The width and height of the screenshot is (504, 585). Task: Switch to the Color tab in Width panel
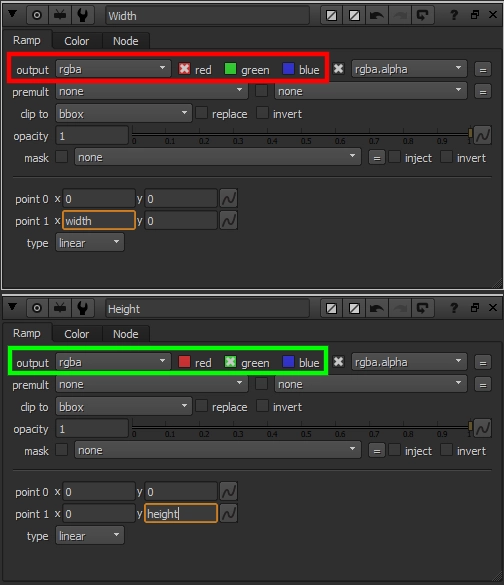(x=77, y=41)
